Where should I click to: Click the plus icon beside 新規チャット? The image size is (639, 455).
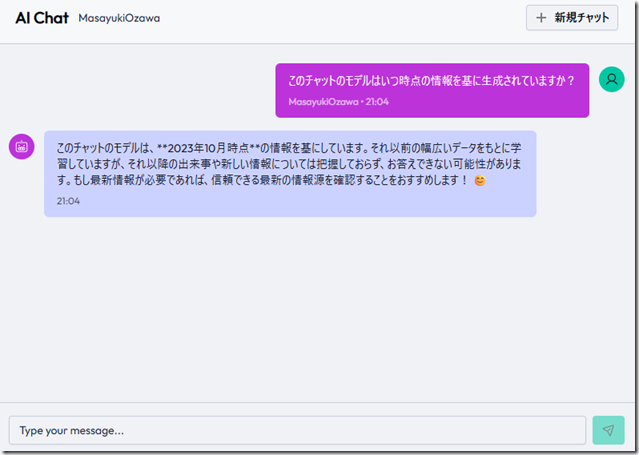(x=541, y=18)
